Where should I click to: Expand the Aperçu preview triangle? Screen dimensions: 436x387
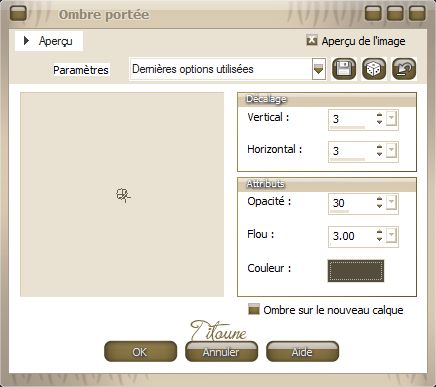pyautogui.click(x=26, y=41)
